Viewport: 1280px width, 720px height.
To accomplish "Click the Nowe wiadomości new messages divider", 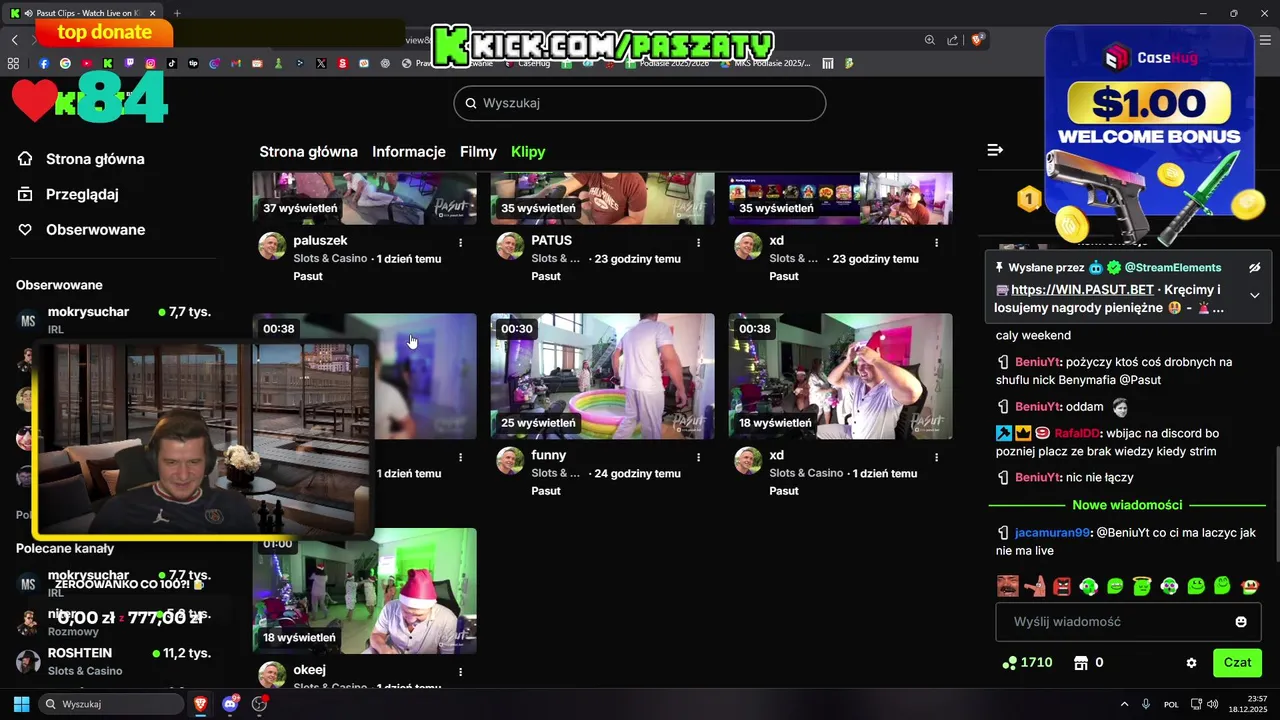I will point(1127,506).
